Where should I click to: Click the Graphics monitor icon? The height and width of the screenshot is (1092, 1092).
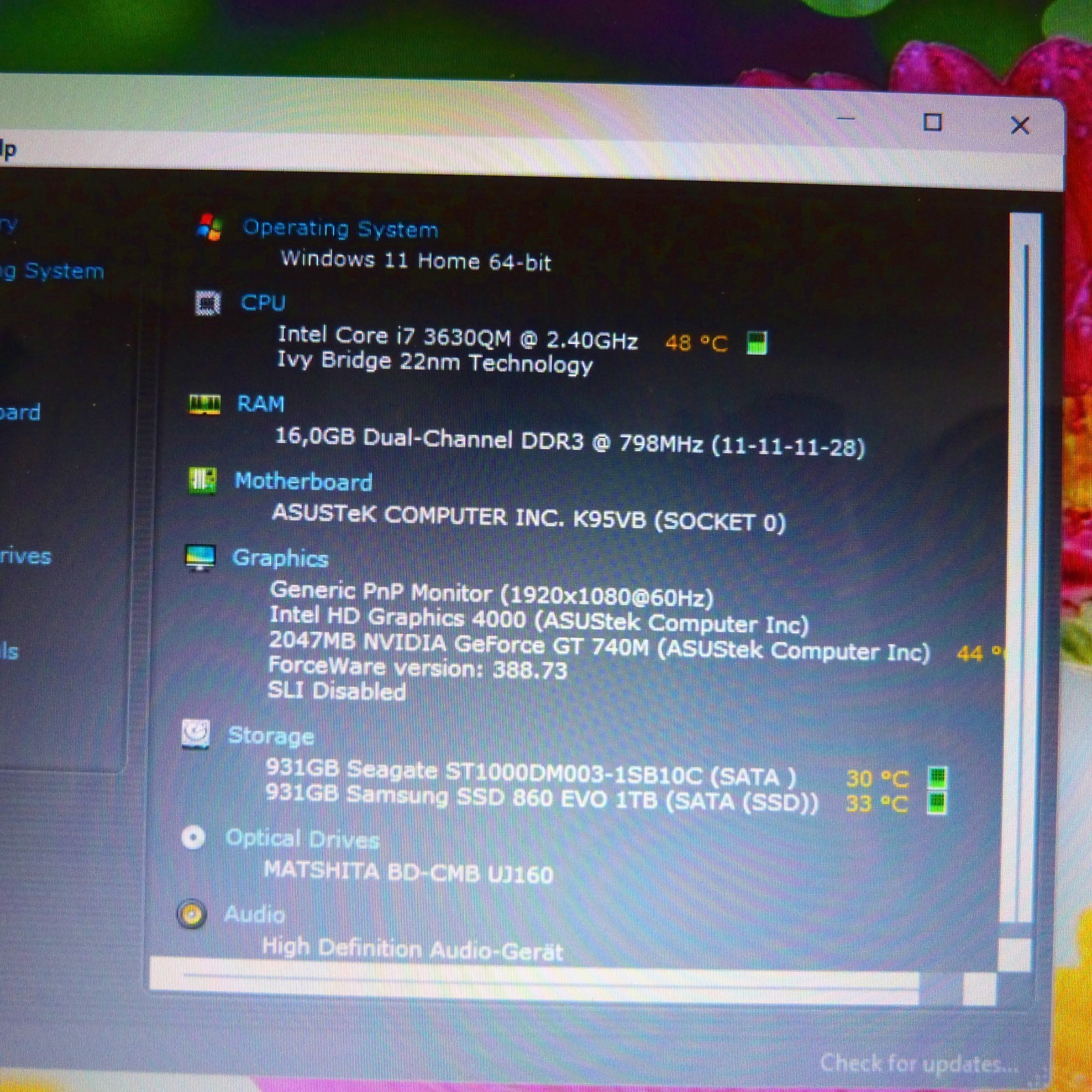click(x=200, y=558)
